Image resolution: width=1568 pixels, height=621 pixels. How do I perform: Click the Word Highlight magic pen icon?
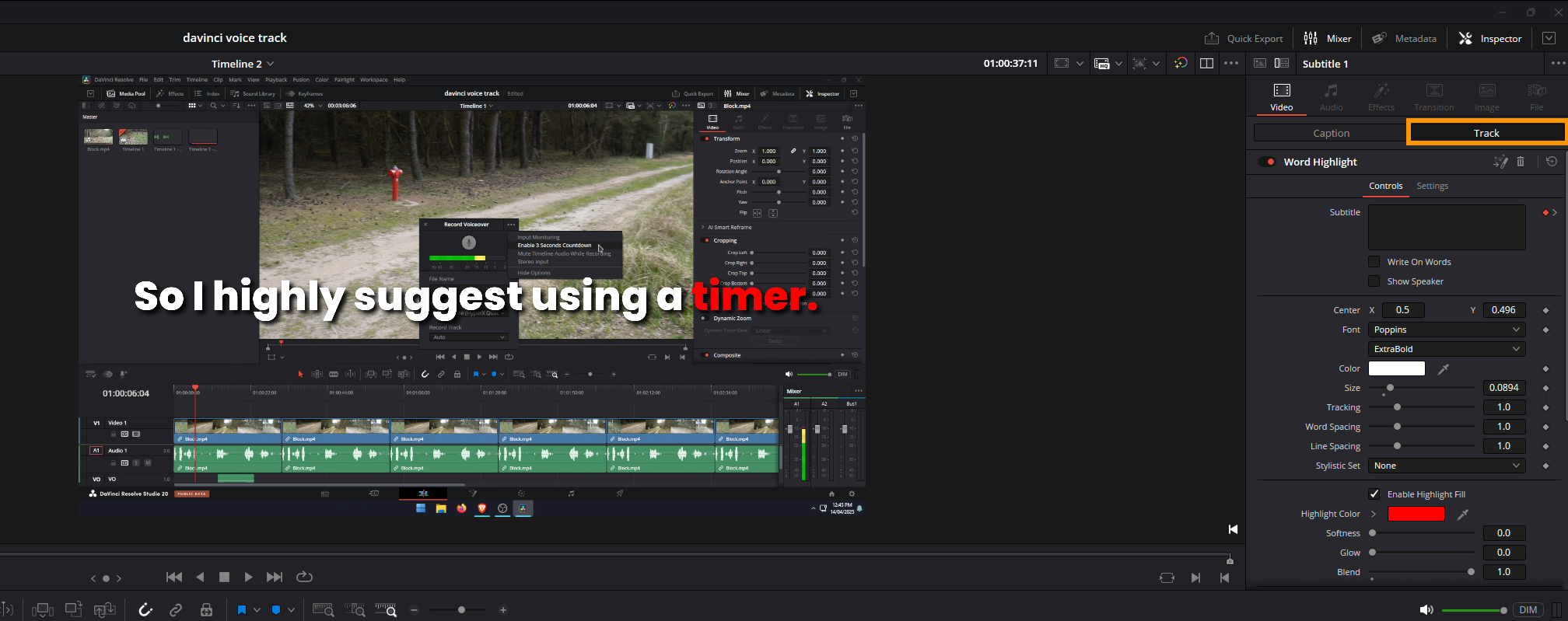coord(1500,162)
